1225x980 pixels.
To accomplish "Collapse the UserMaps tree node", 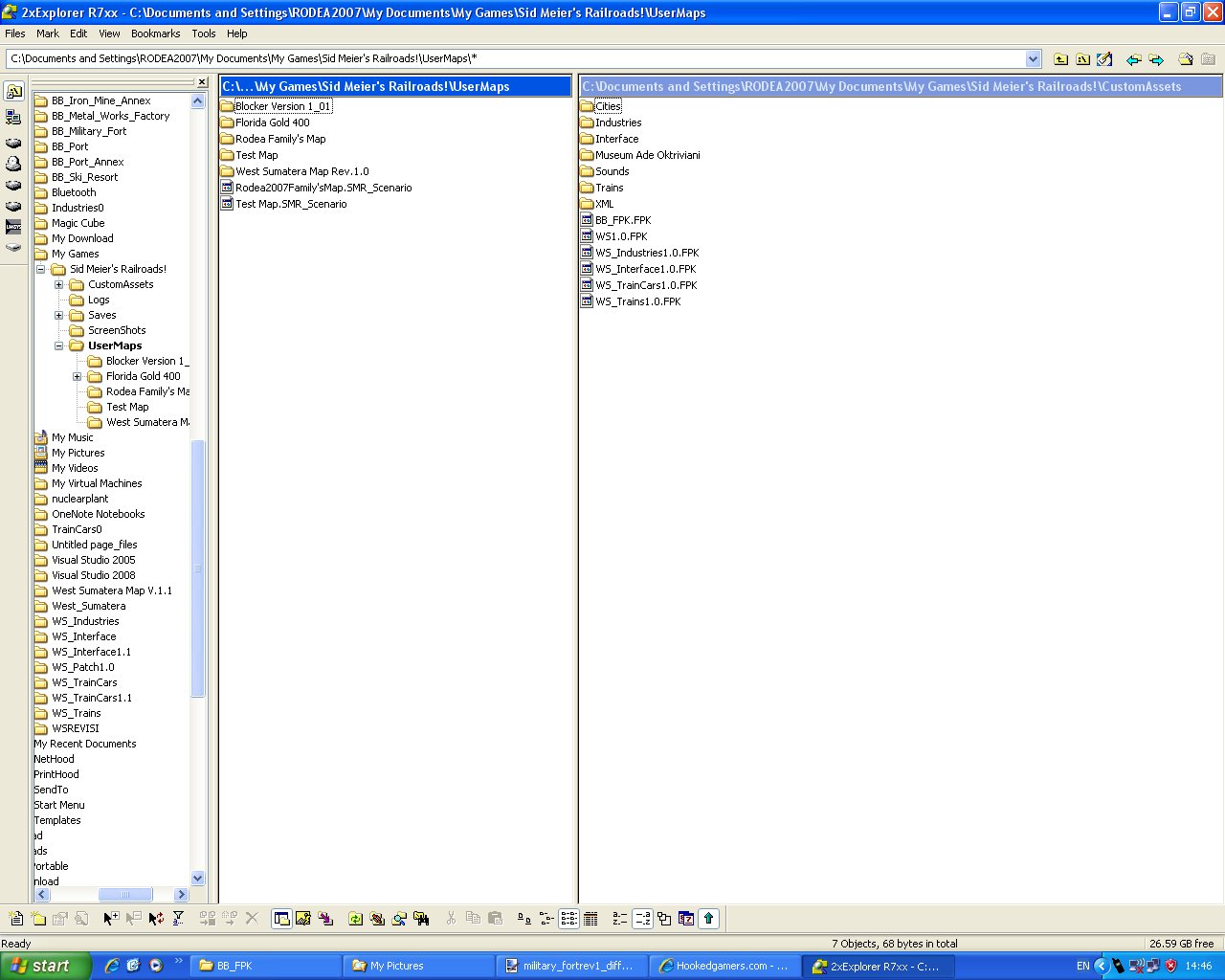I will (x=59, y=345).
